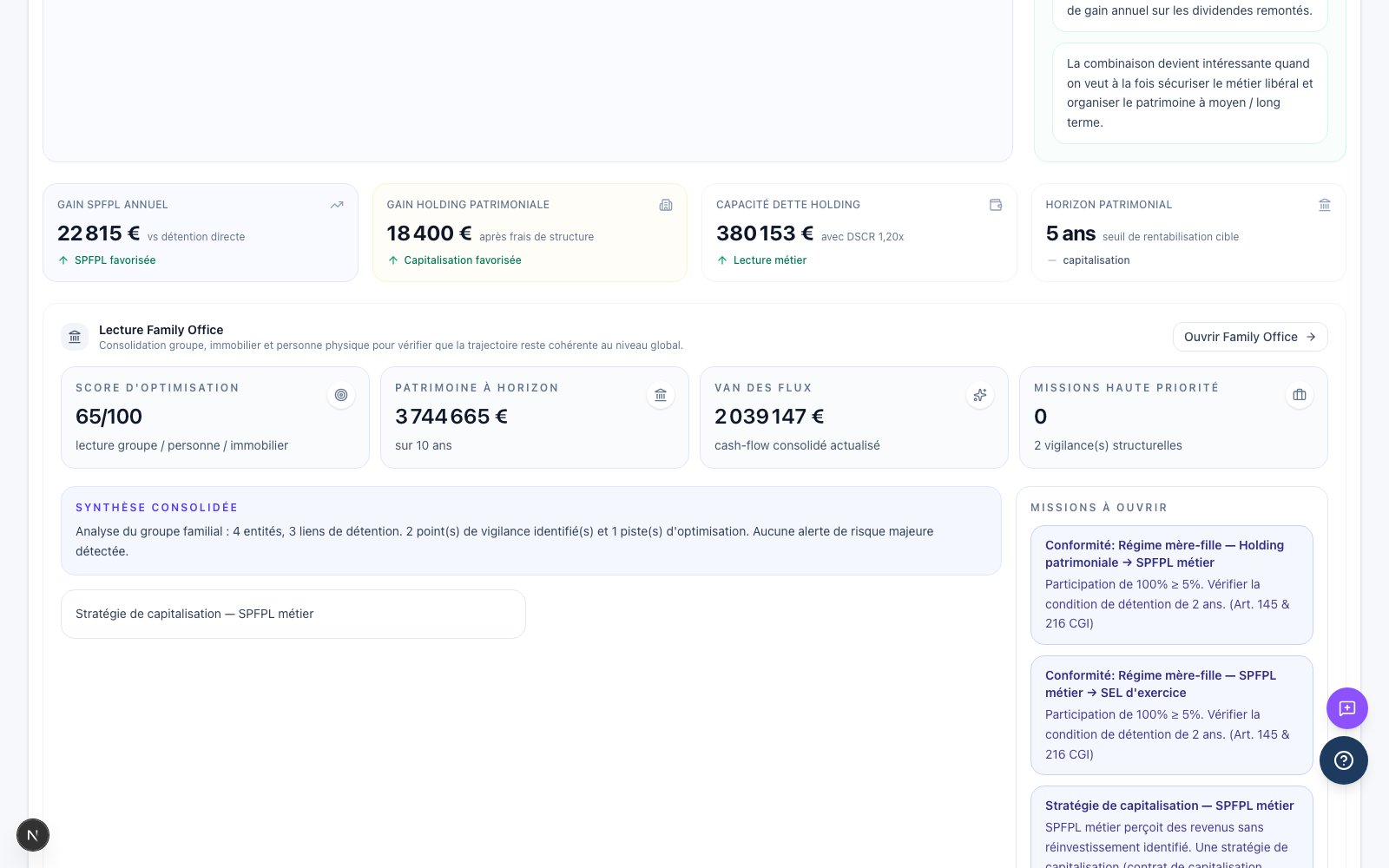
Task: Open the Stratégie de capitalisation mission card
Action: (1172, 827)
